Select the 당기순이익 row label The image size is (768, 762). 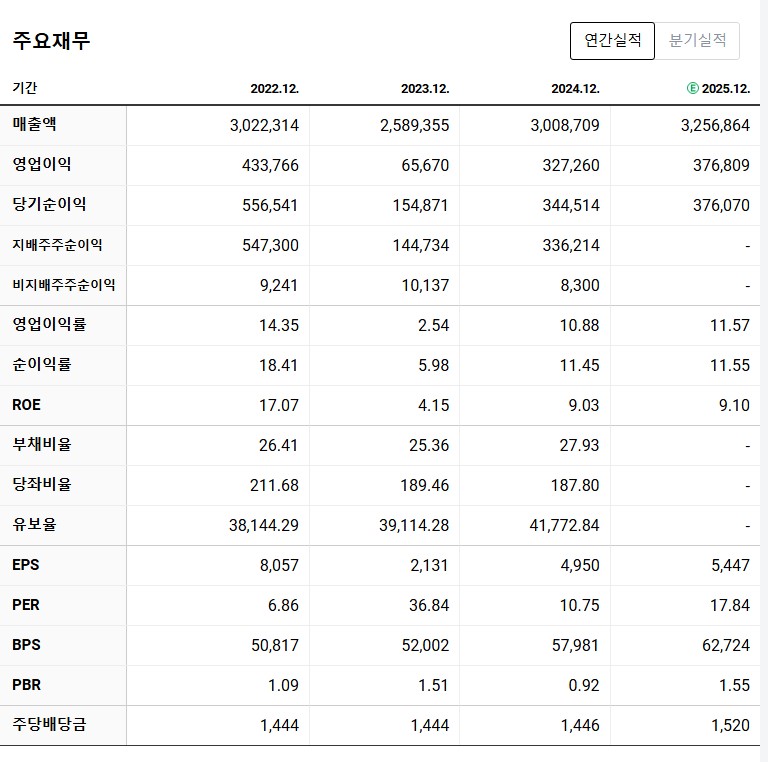(x=49, y=204)
